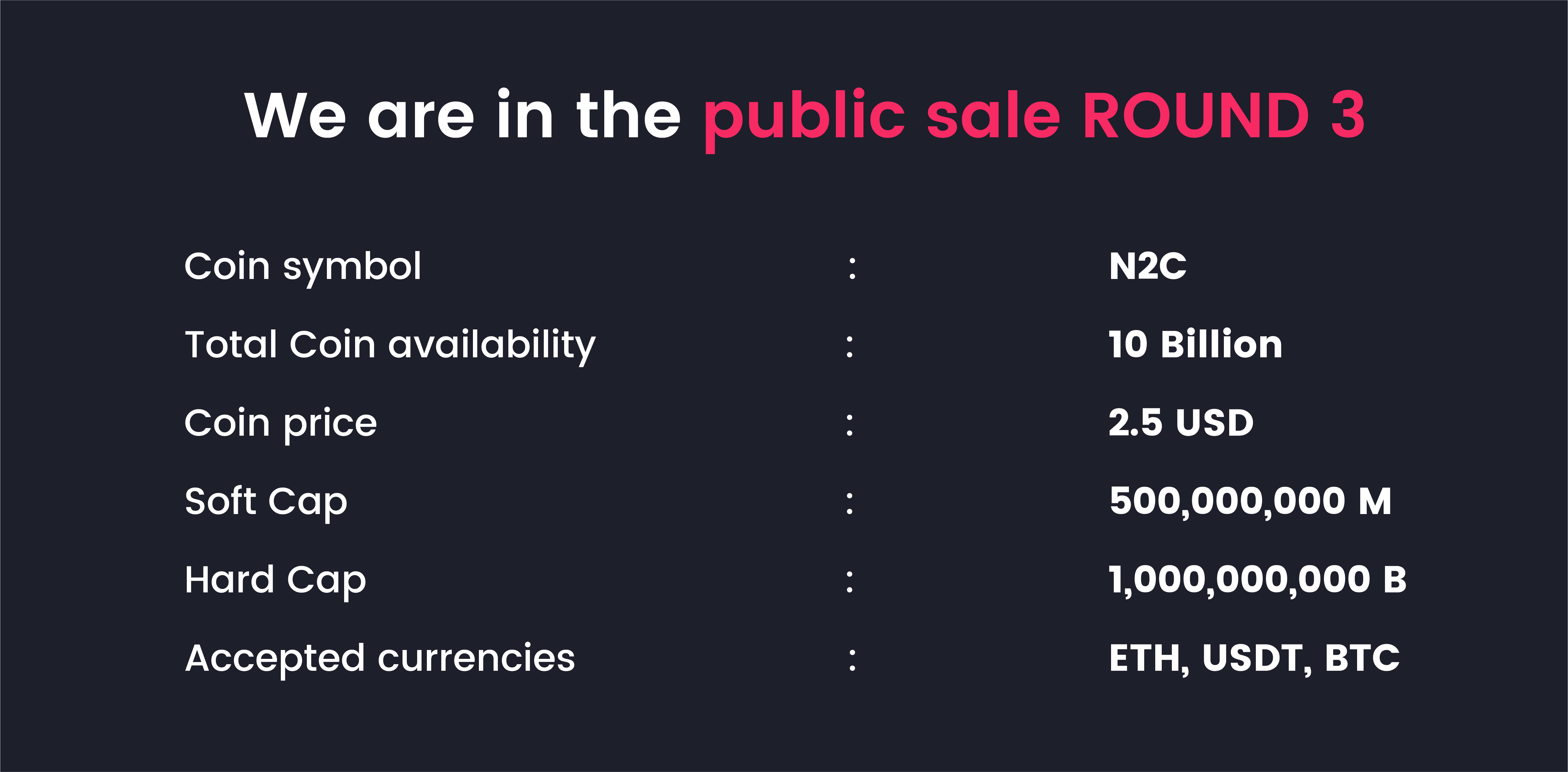
Task: Click the 'Total Coin availability' label
Action: click(390, 346)
